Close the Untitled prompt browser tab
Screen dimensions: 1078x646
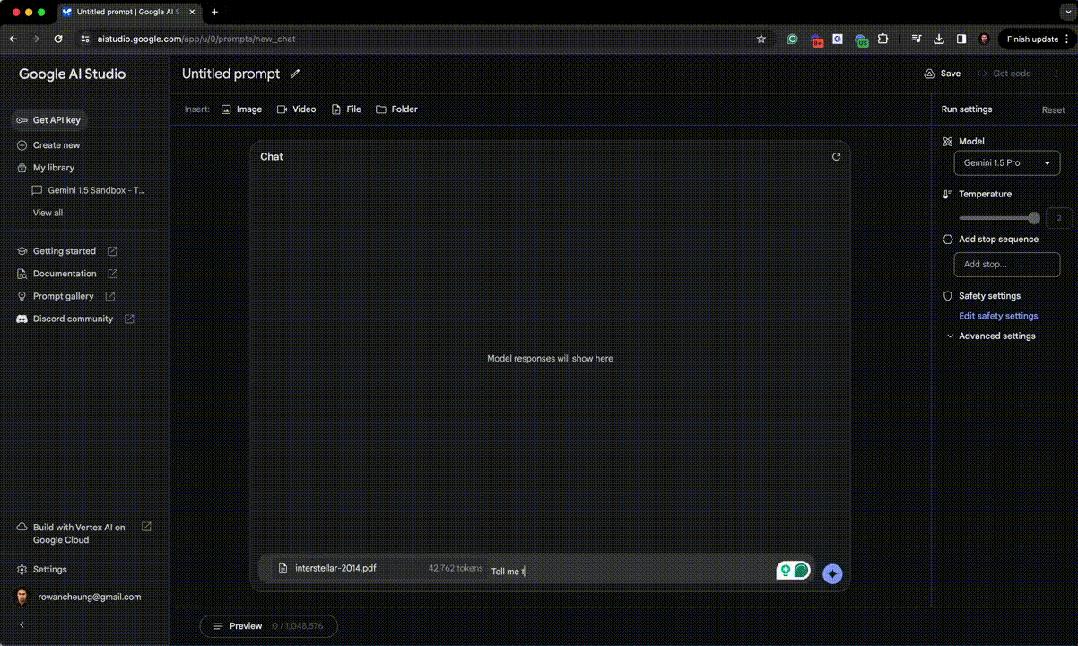pyautogui.click(x=192, y=12)
